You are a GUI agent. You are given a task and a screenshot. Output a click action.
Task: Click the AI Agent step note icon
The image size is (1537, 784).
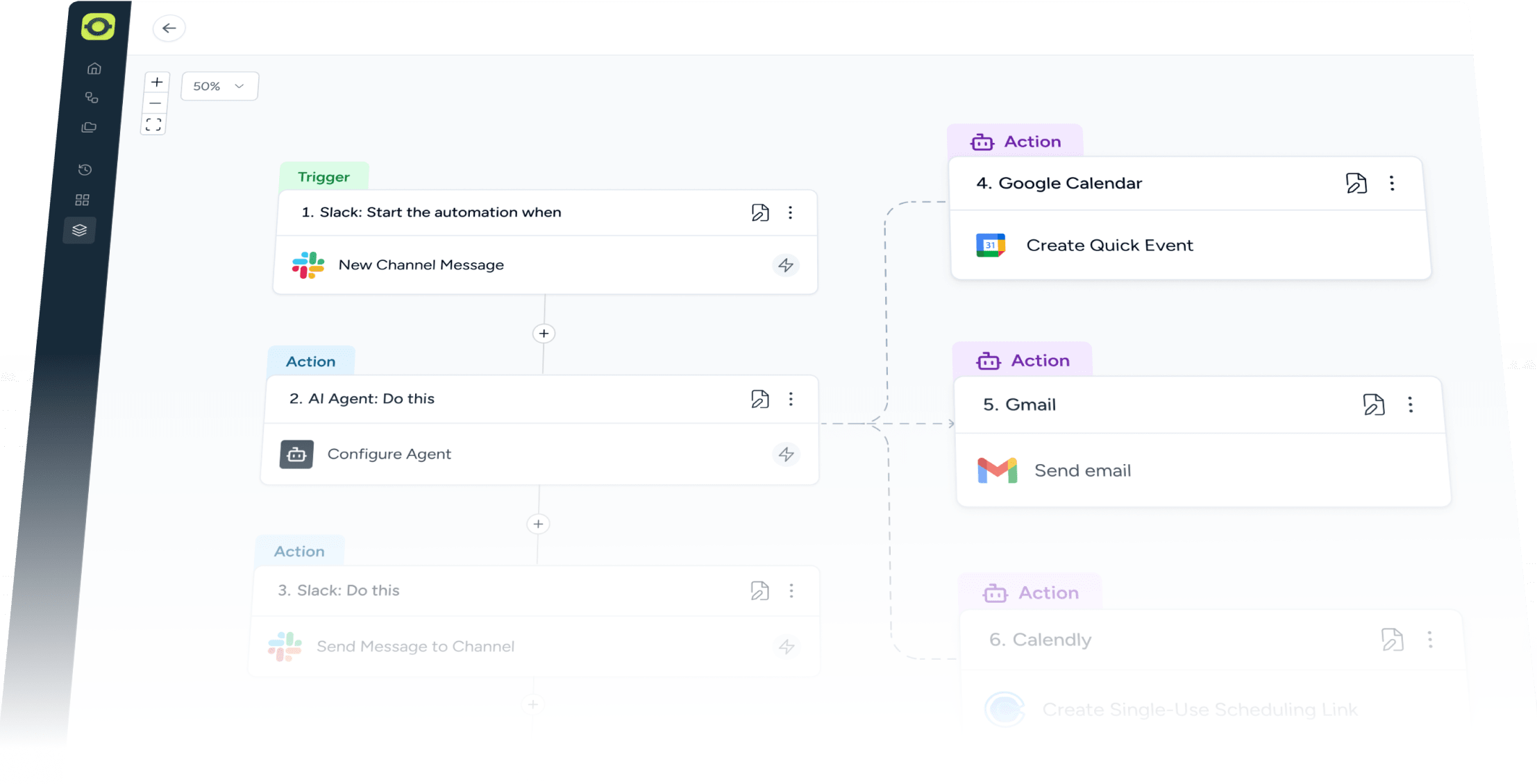[x=760, y=399]
